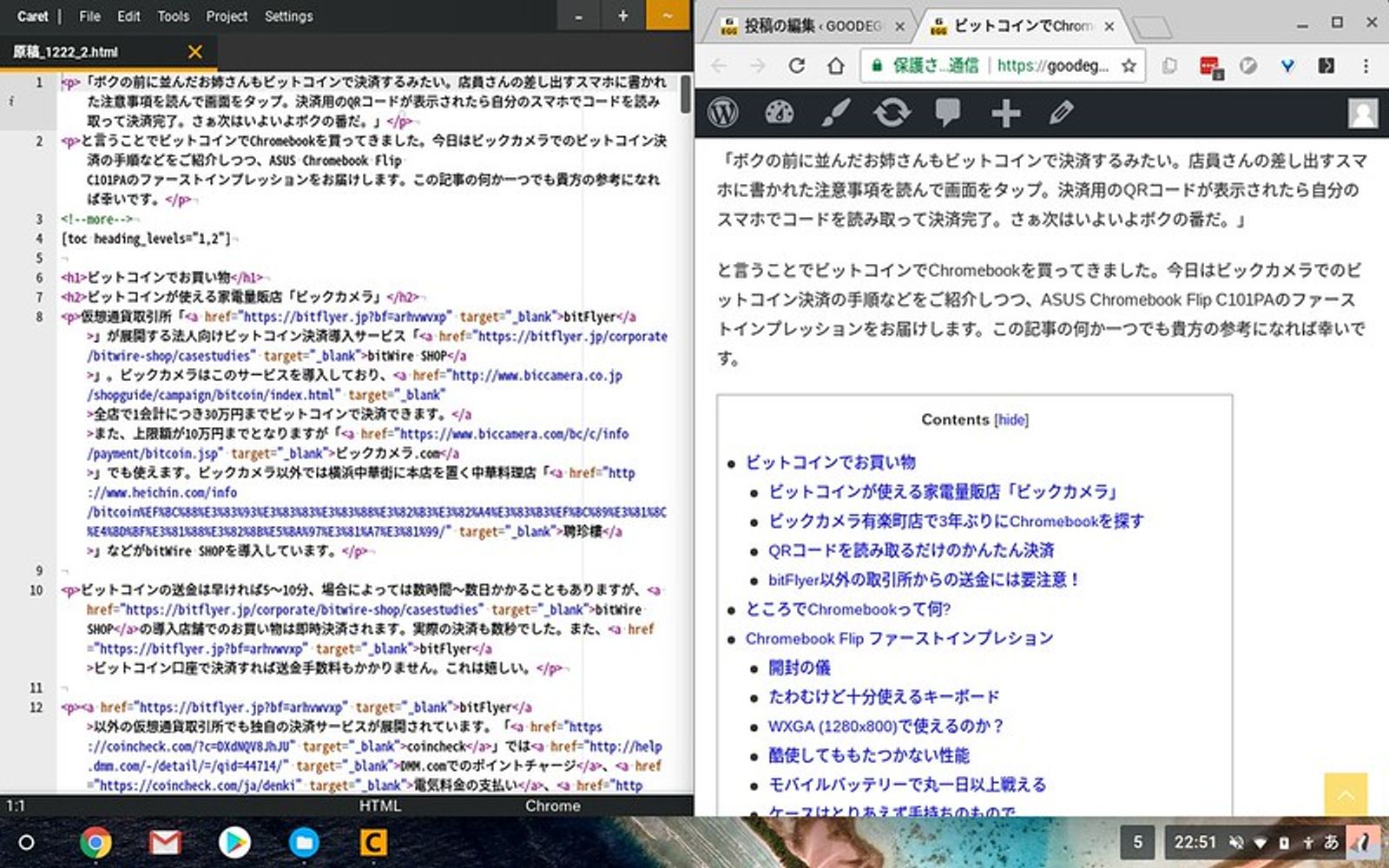This screenshot has width=1389, height=868.
Task: Open the Settings menu in Caret
Action: (x=288, y=16)
